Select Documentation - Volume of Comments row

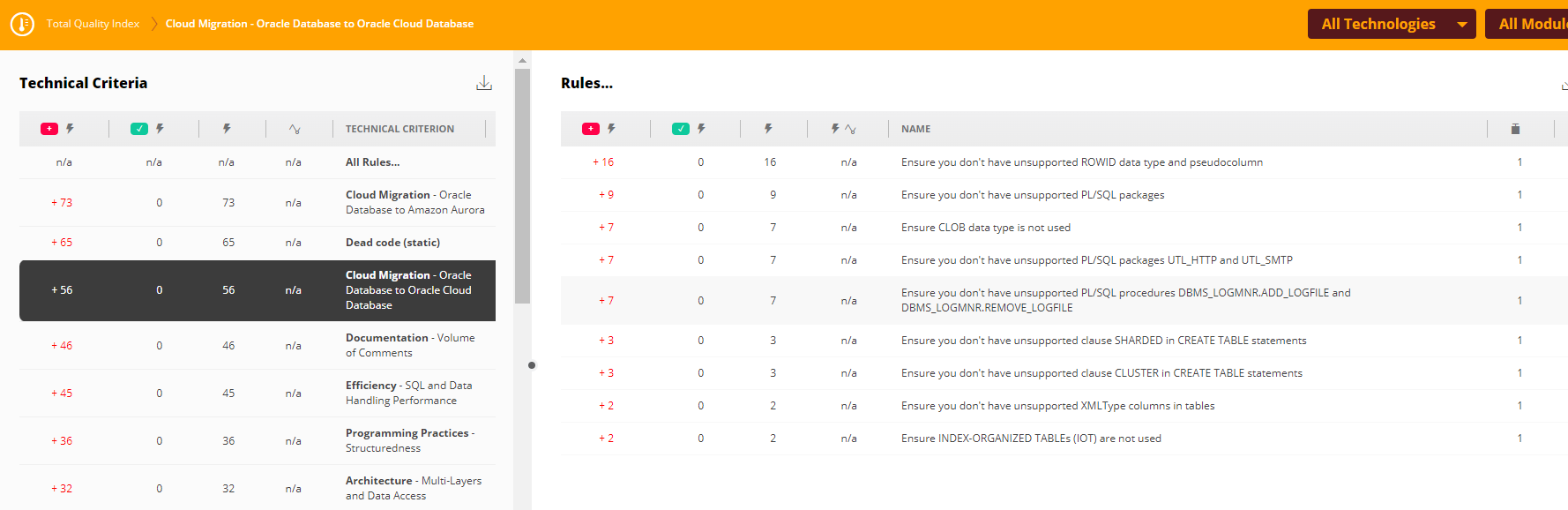409,345
